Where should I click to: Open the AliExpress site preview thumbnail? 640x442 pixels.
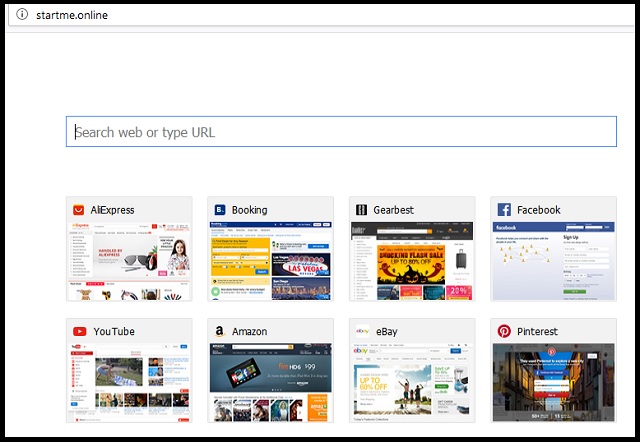[x=129, y=261]
